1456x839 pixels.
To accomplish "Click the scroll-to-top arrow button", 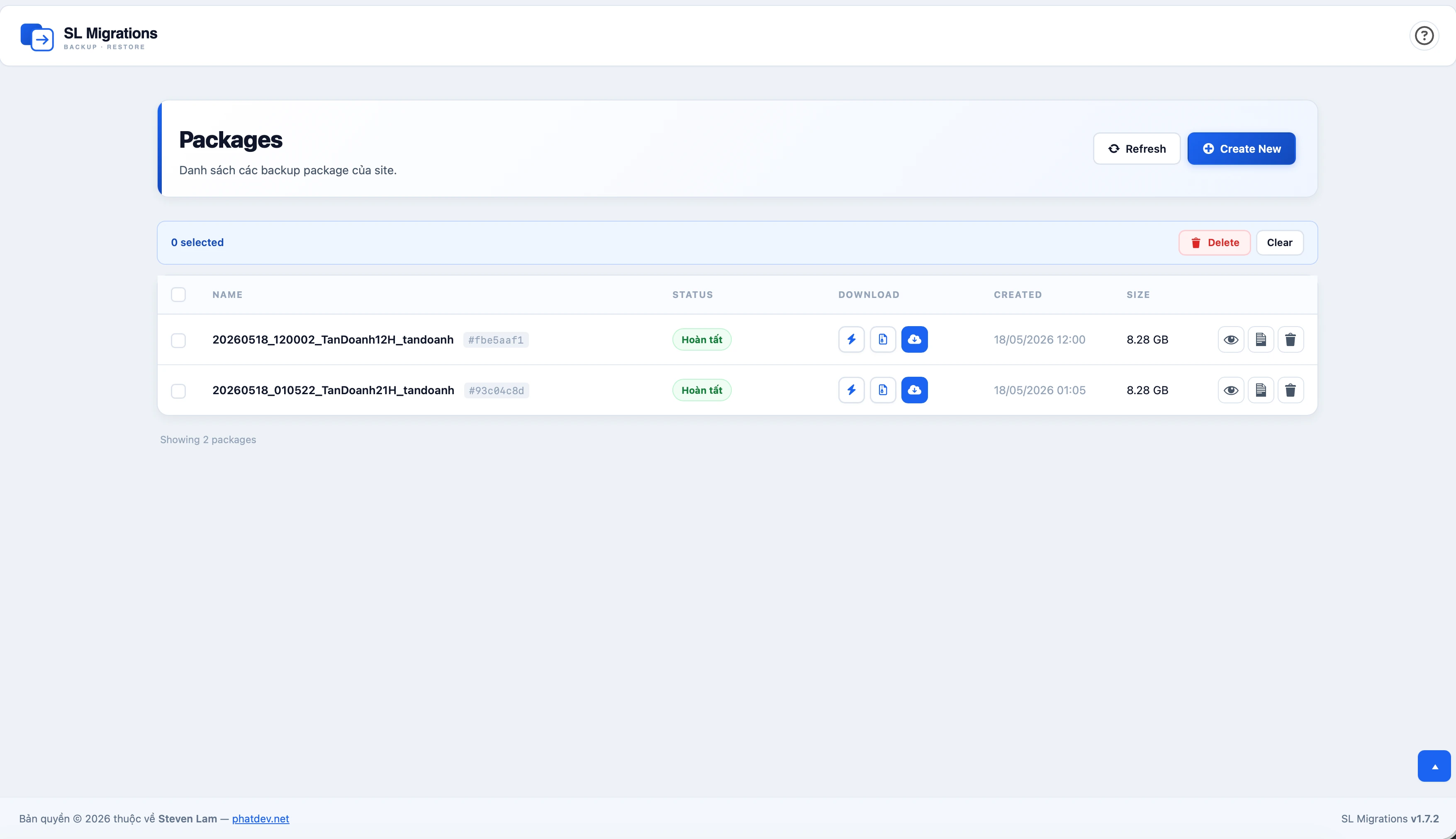I will pos(1434,766).
